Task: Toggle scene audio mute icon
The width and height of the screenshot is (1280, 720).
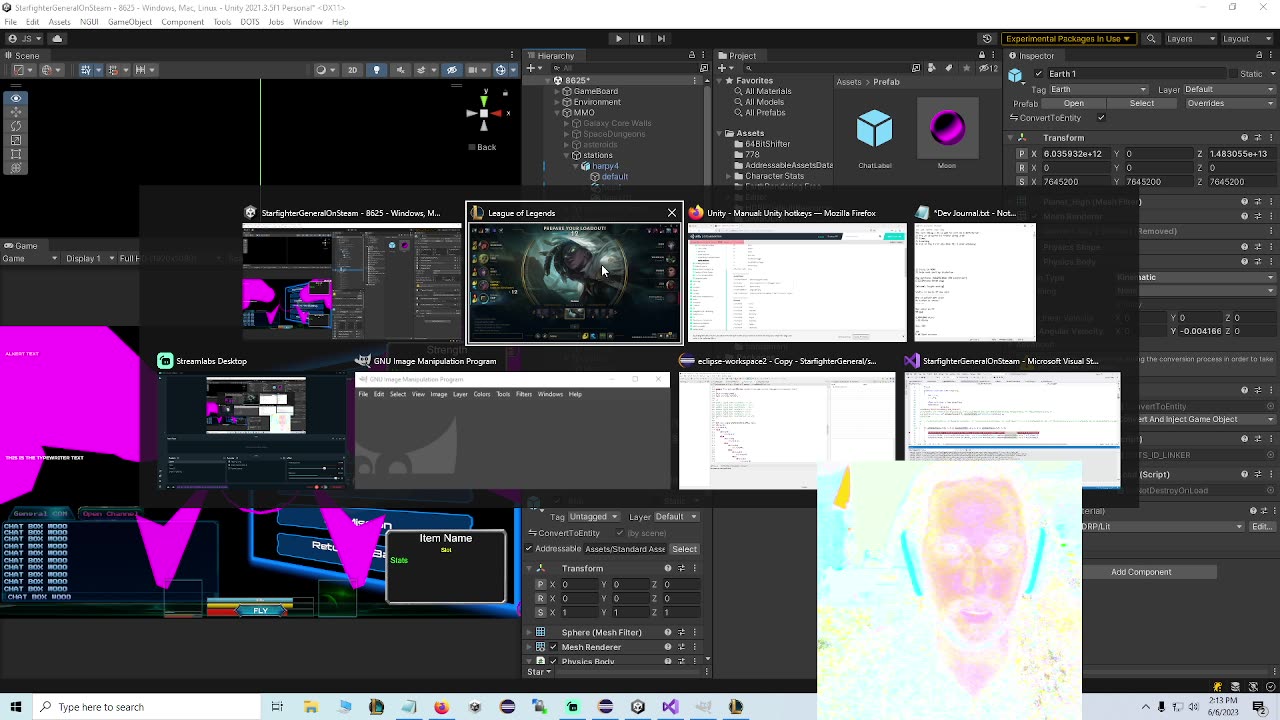Action: click(400, 70)
